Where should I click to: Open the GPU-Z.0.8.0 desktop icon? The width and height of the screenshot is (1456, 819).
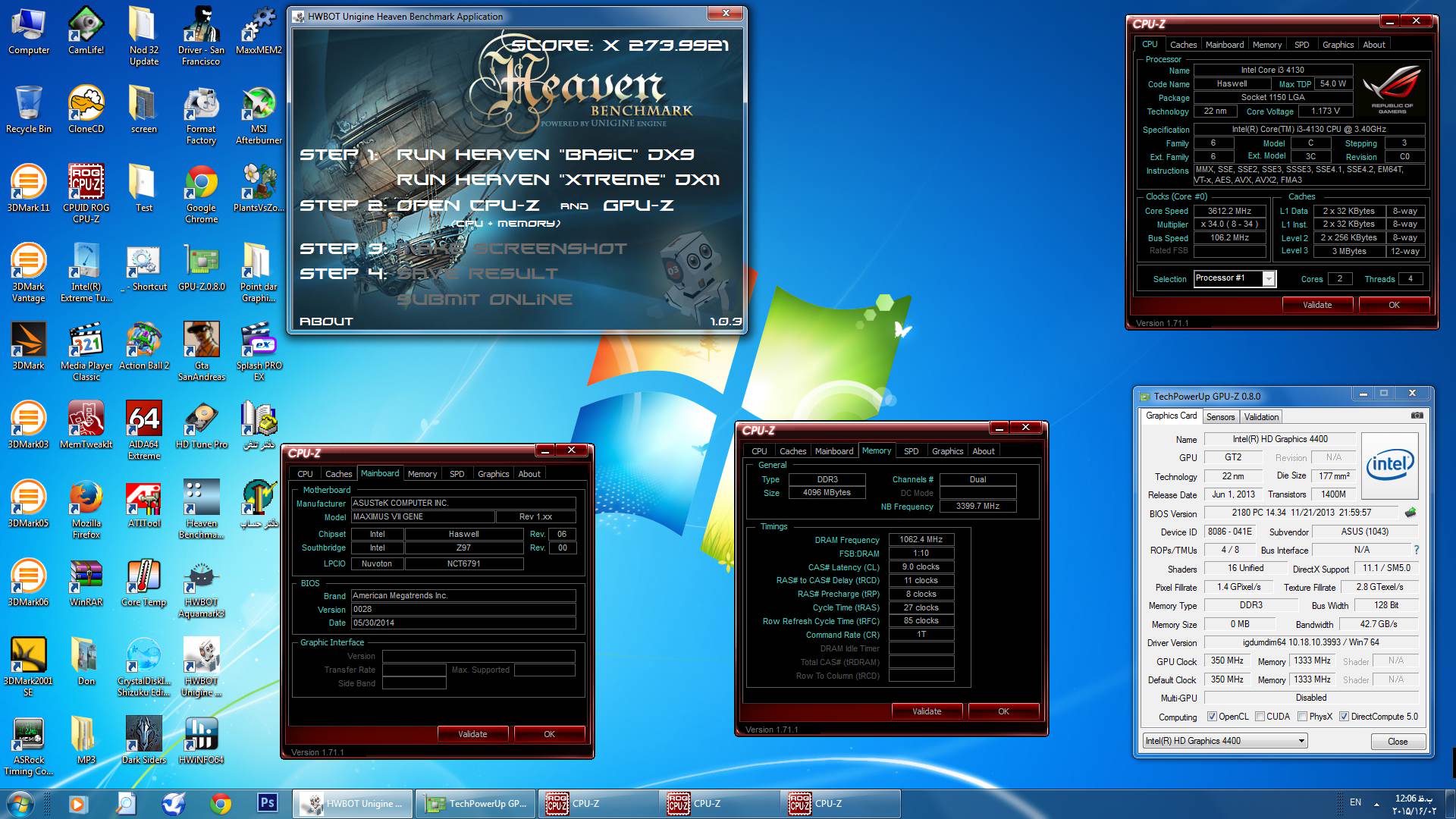point(201,267)
